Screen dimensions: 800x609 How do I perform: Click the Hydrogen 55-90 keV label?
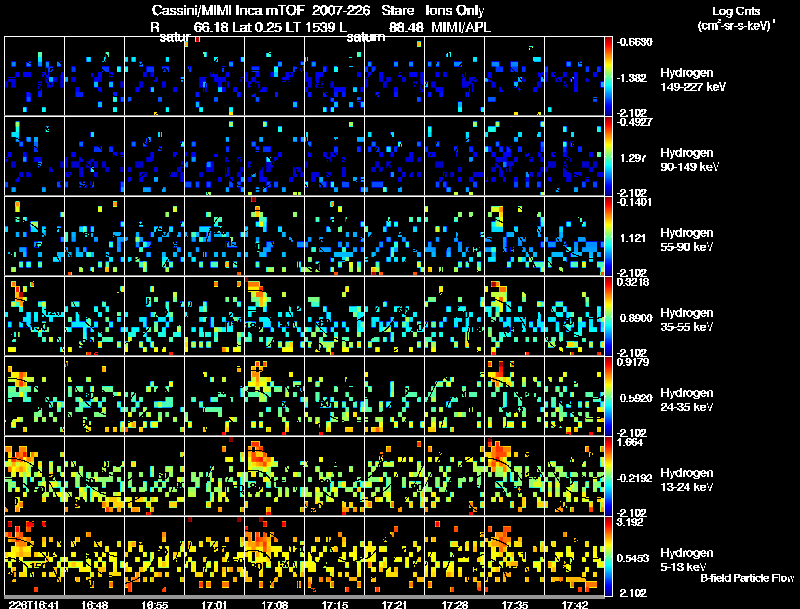(x=687, y=240)
